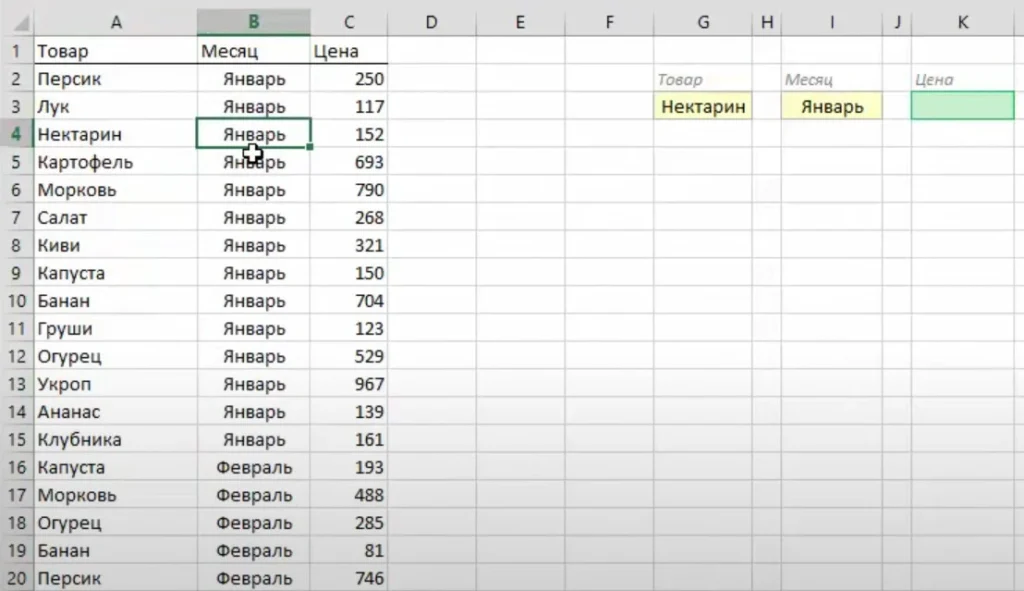Select row 16 header

[x=16, y=467]
